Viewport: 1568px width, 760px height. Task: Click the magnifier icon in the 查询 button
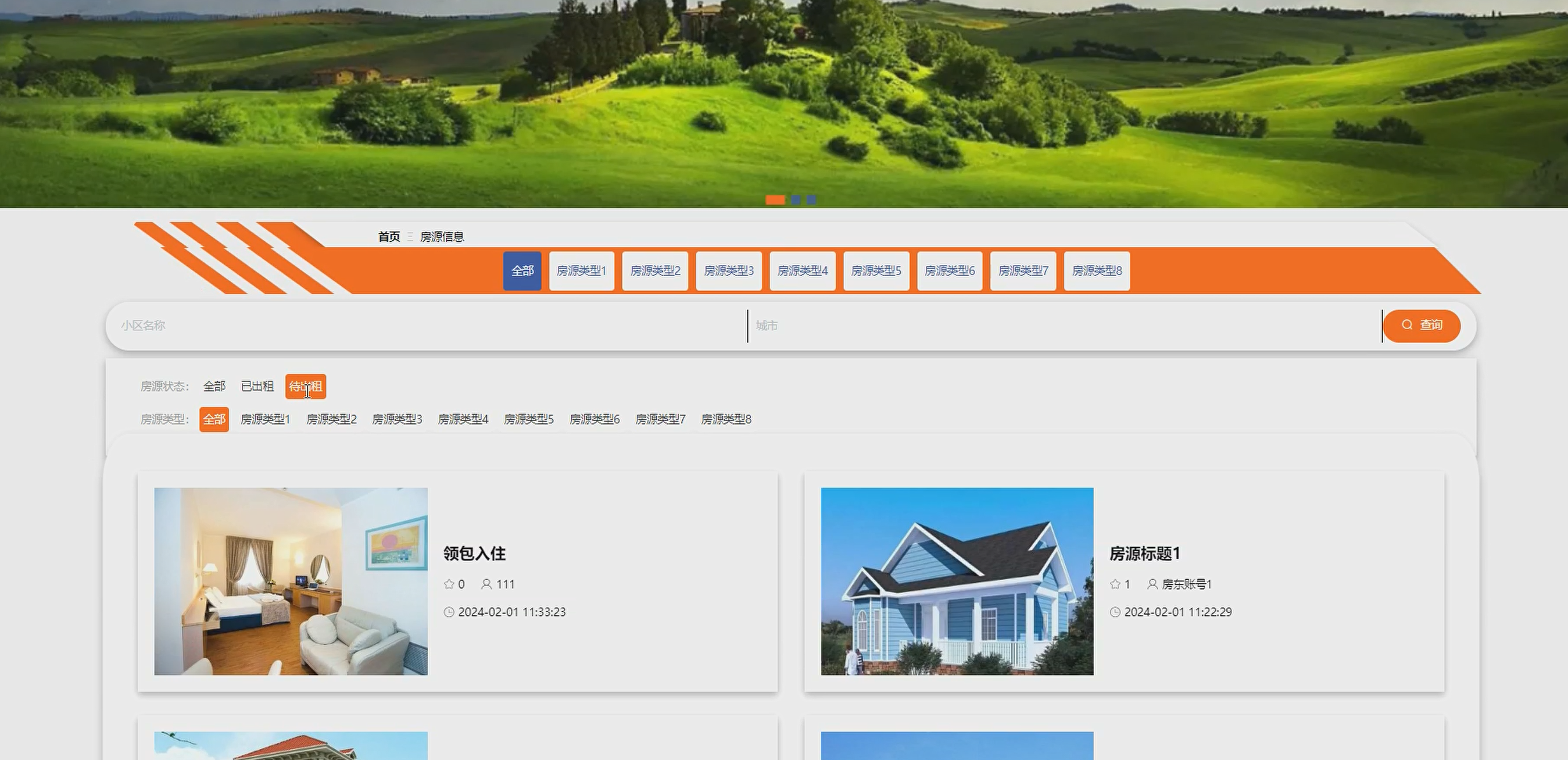click(x=1406, y=325)
